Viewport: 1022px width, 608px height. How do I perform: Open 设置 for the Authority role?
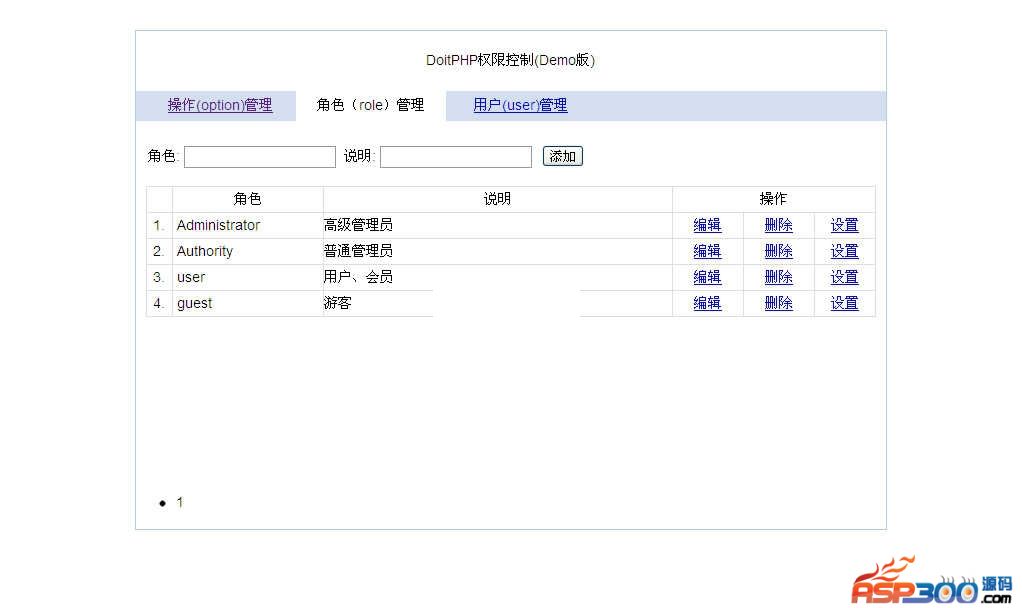pyautogui.click(x=844, y=252)
